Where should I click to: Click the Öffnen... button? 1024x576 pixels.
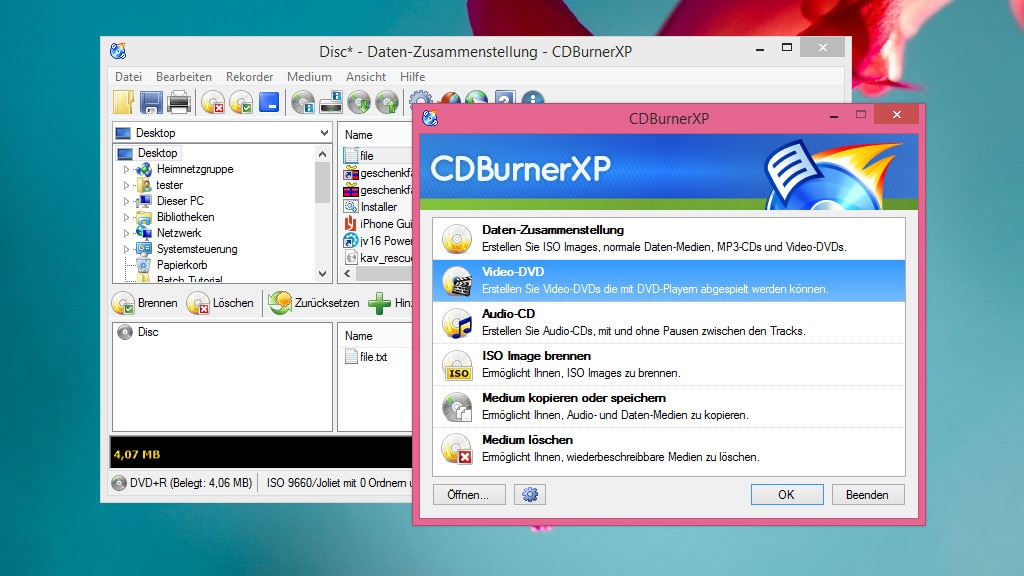(469, 494)
